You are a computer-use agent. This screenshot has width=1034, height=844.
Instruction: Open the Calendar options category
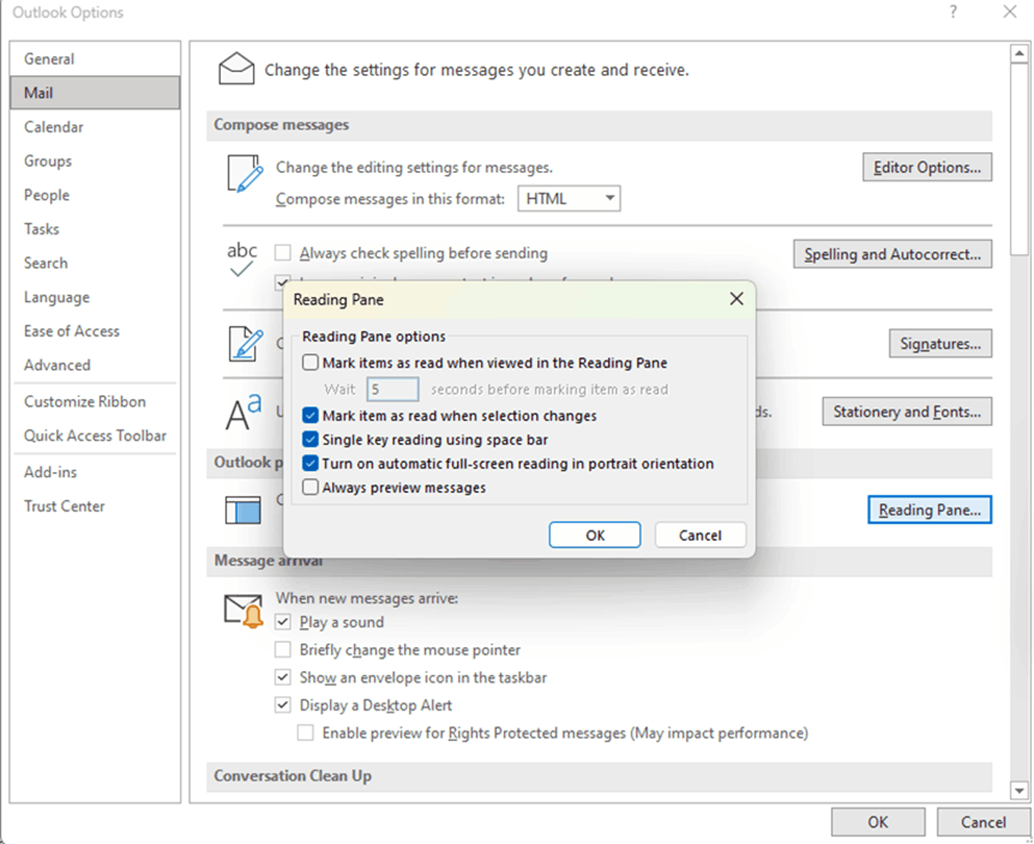(x=95, y=127)
